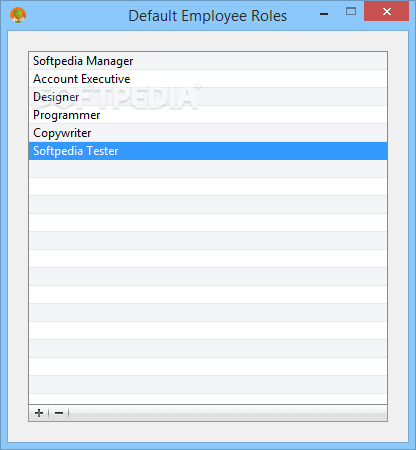416x450 pixels.
Task: Maximize the Default Employee Roles window
Action: coord(351,12)
